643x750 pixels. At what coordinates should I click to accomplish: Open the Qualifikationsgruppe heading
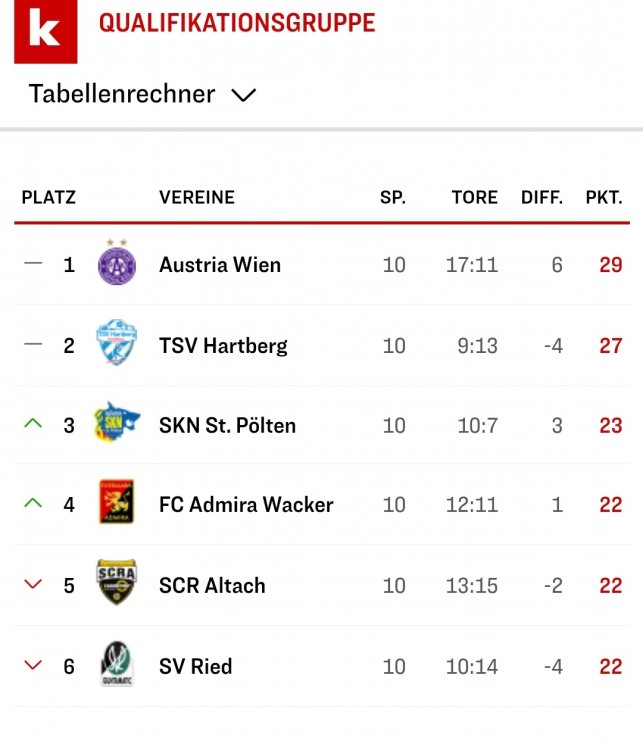237,23
